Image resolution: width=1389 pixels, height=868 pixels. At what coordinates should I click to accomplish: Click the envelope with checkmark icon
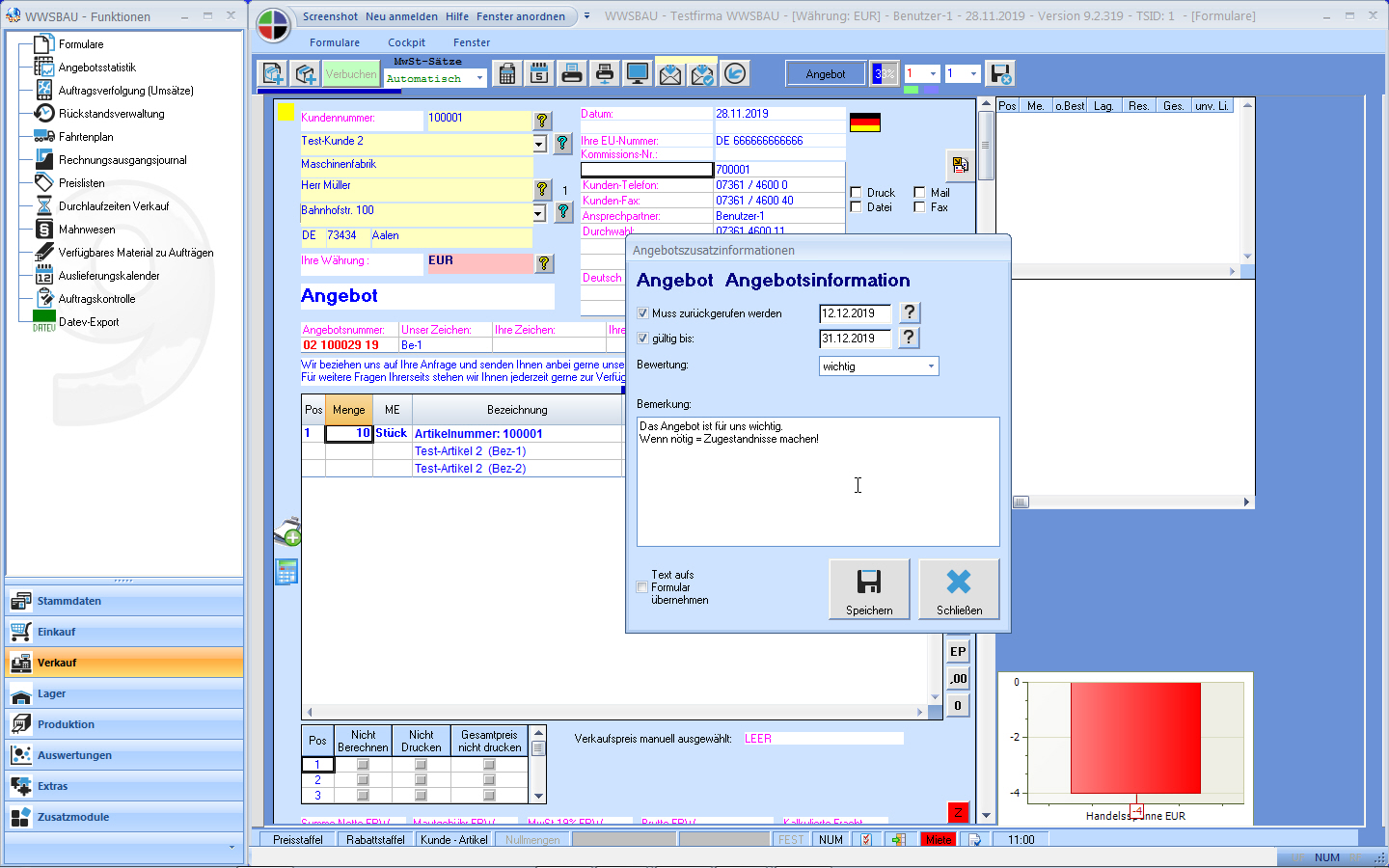pos(703,73)
